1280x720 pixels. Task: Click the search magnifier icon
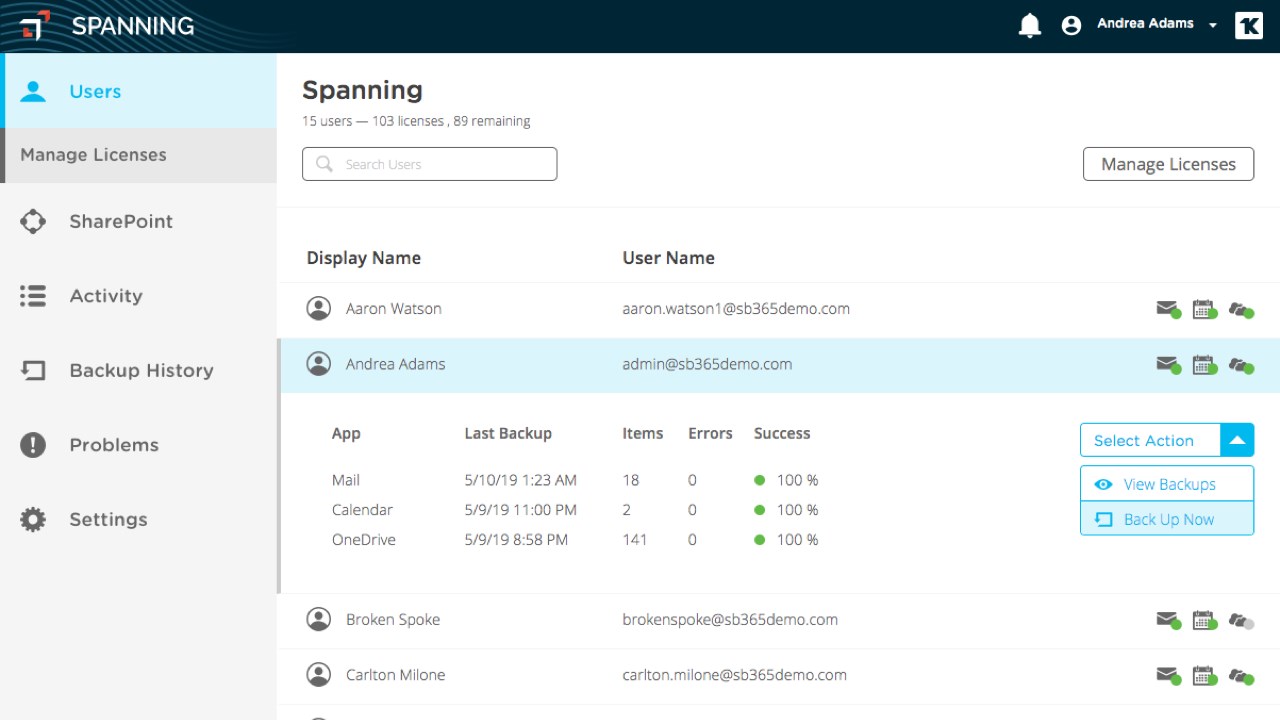coord(324,164)
